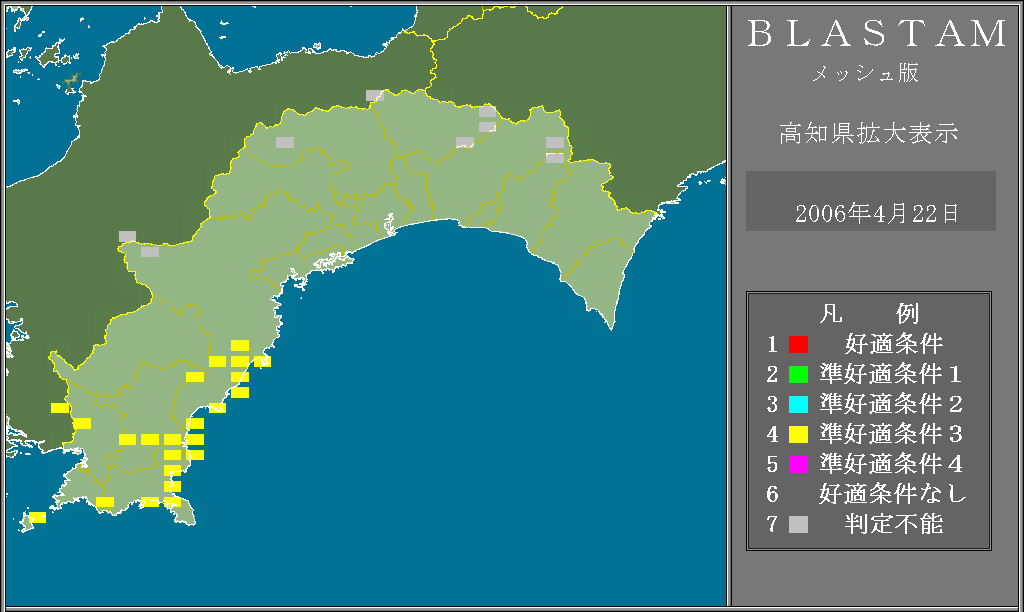
Task: Click the cyan 準好適条件2 legend swatch
Action: 798,404
